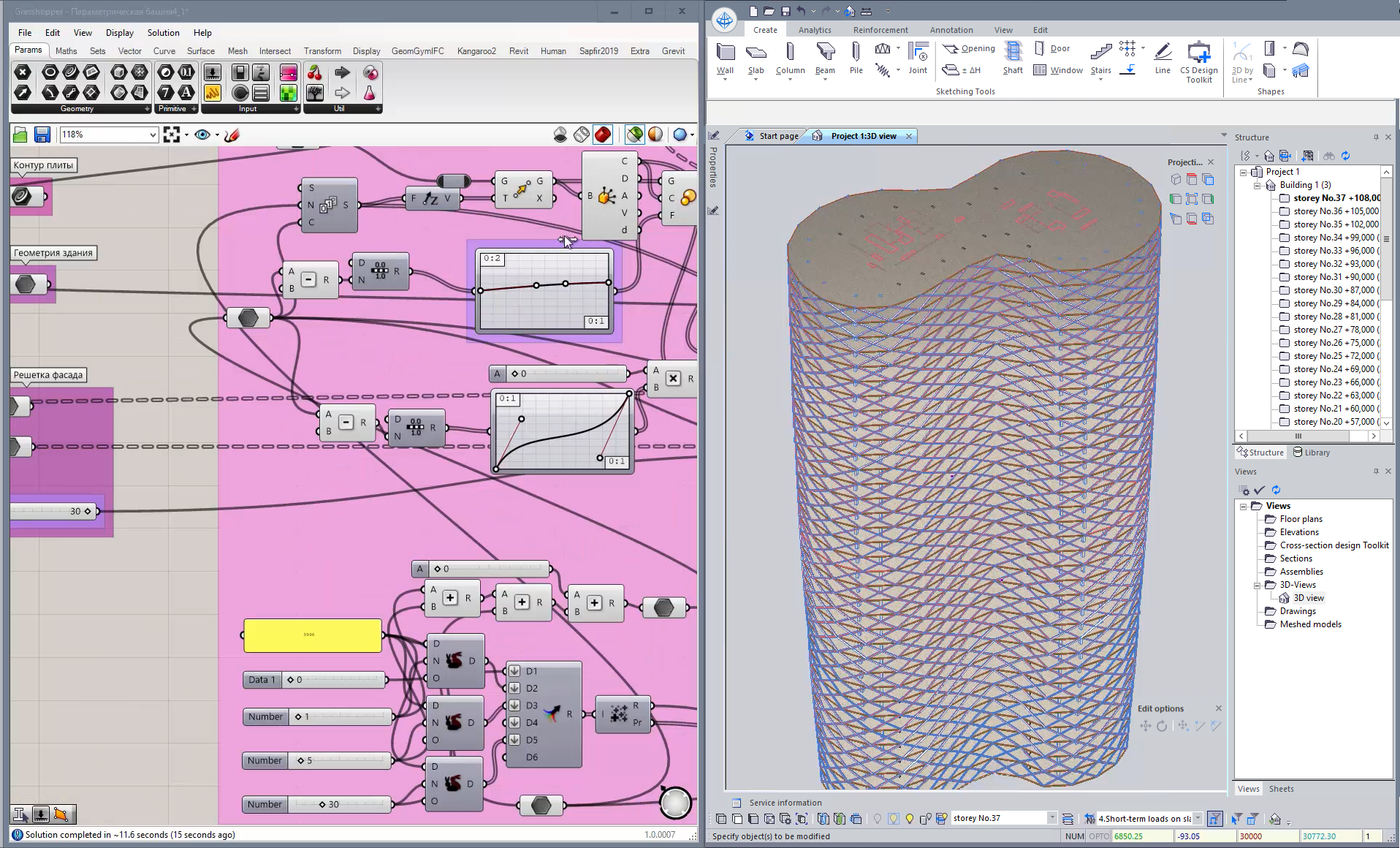
Task: Open the Solution menu in Grasshopper
Action: coord(163,33)
